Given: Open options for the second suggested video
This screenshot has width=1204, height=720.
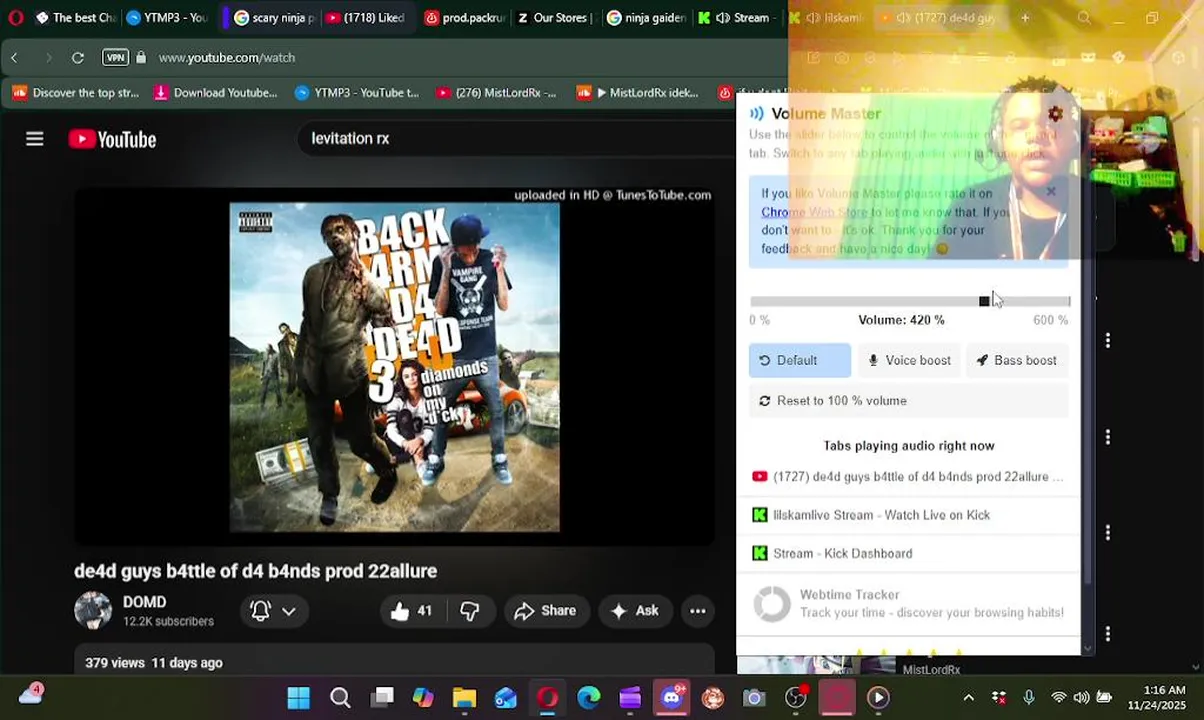Looking at the screenshot, I should coord(1107,437).
